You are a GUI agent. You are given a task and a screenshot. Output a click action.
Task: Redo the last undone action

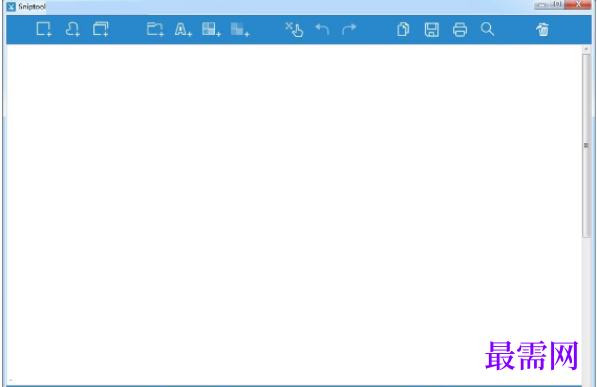click(349, 29)
